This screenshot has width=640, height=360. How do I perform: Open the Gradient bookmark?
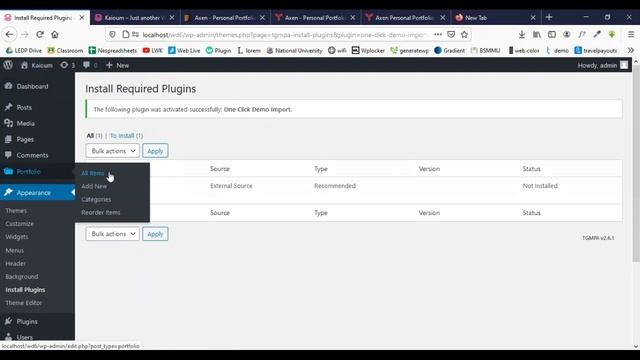(x=449, y=51)
